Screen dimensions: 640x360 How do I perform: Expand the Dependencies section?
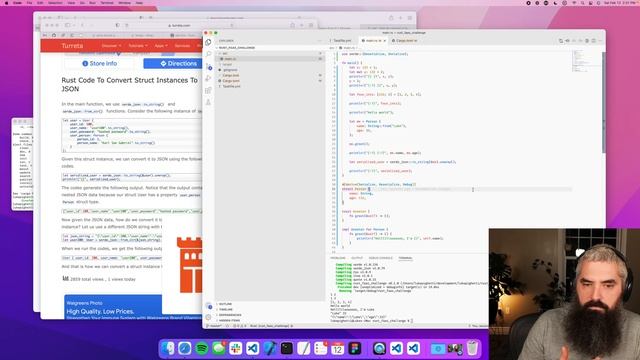[x=270, y=315]
